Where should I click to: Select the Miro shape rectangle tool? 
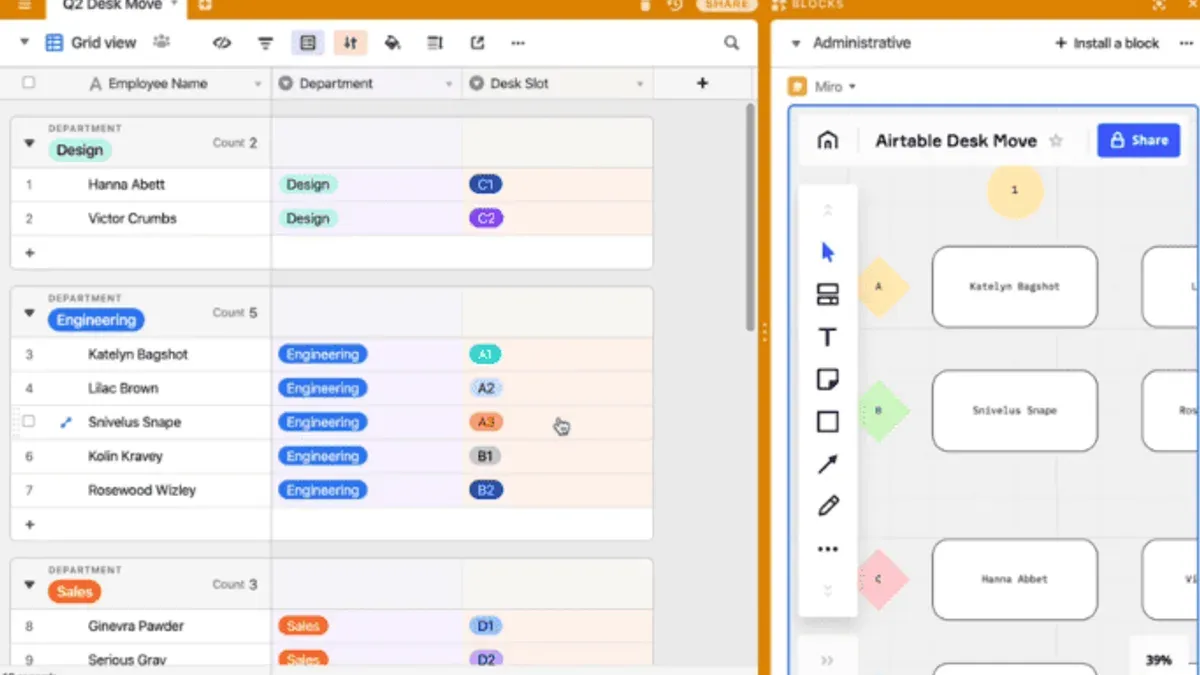pyautogui.click(x=828, y=422)
